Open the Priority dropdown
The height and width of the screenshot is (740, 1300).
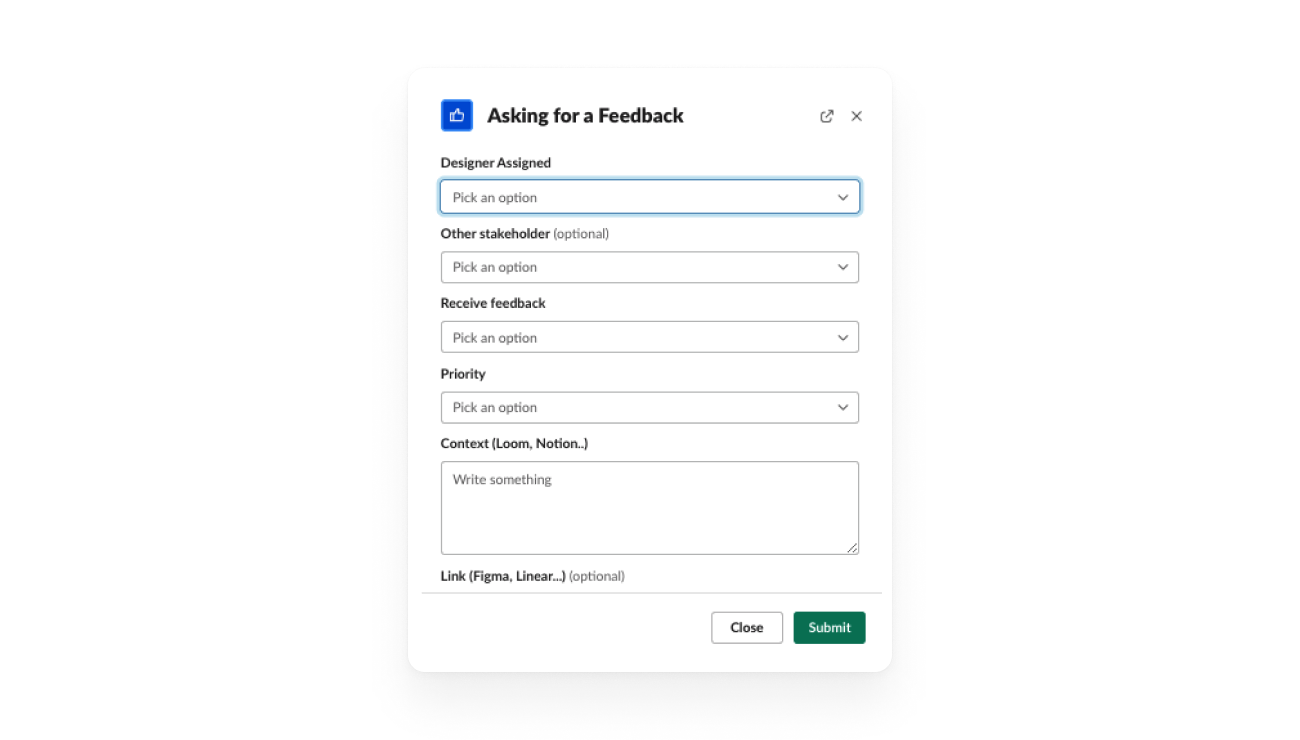650,407
